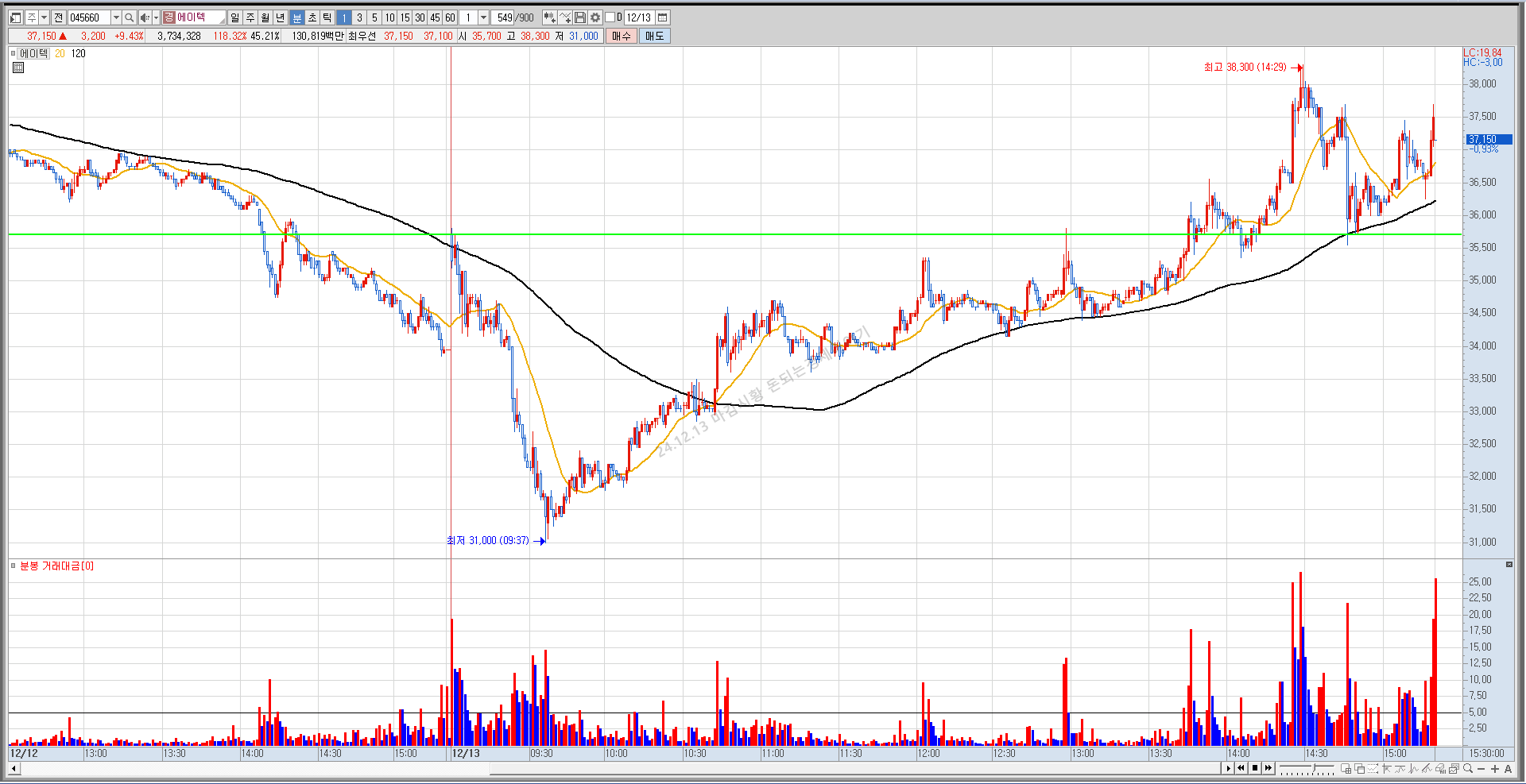Toggle the D date checkbox
The width and height of the screenshot is (1526, 784).
click(610, 17)
